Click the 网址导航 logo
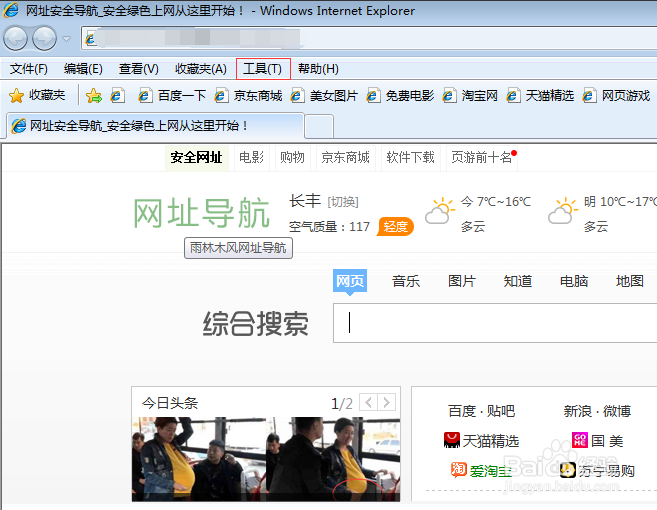This screenshot has width=657, height=510. (x=201, y=213)
